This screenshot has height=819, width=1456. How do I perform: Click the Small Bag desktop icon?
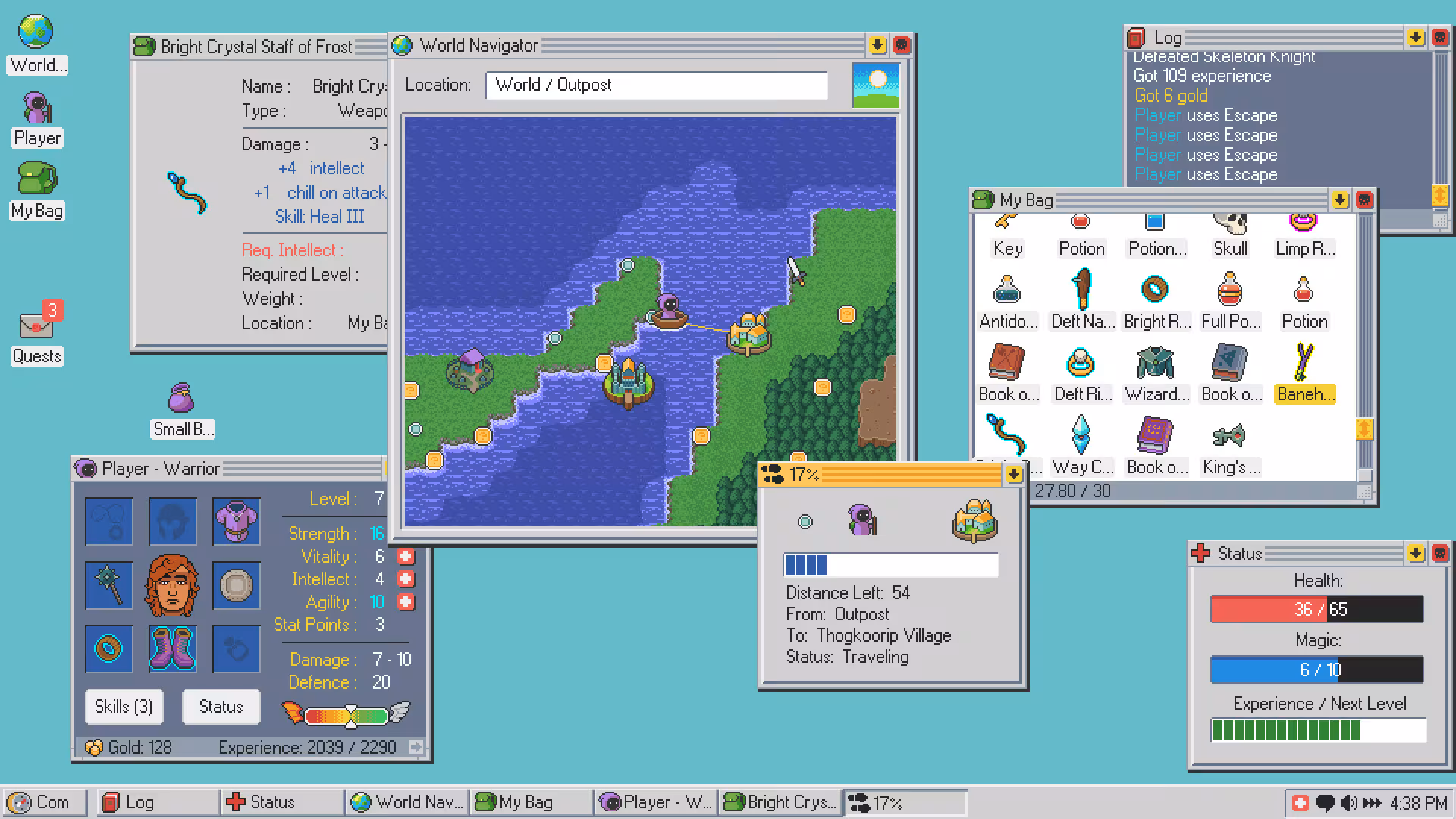click(182, 409)
